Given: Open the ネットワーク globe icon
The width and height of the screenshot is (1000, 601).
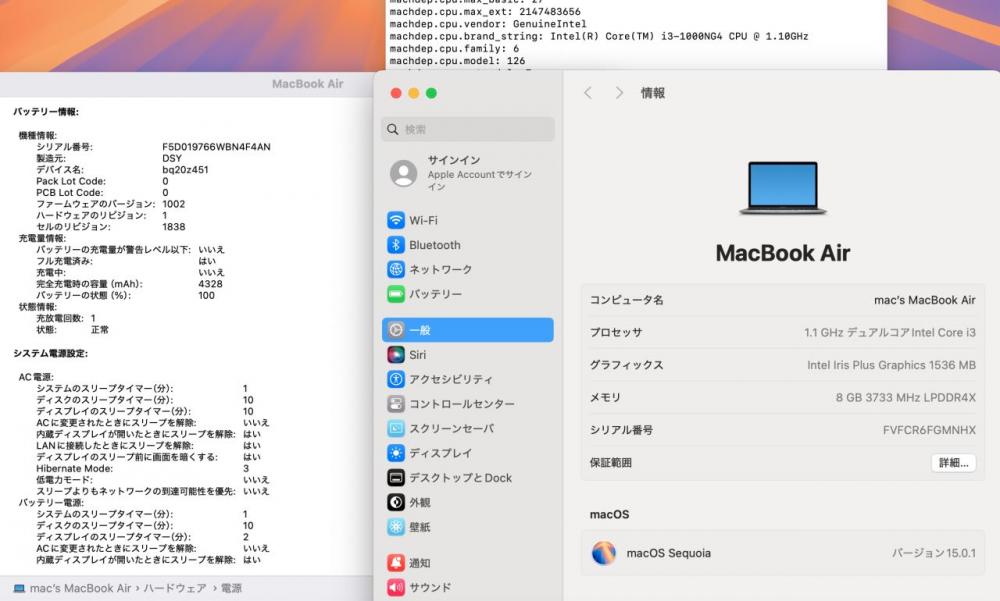Looking at the screenshot, I should point(396,269).
